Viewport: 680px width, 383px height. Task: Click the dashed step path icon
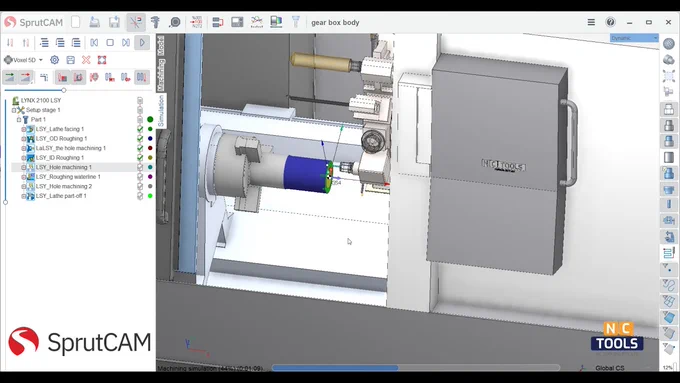[44, 77]
